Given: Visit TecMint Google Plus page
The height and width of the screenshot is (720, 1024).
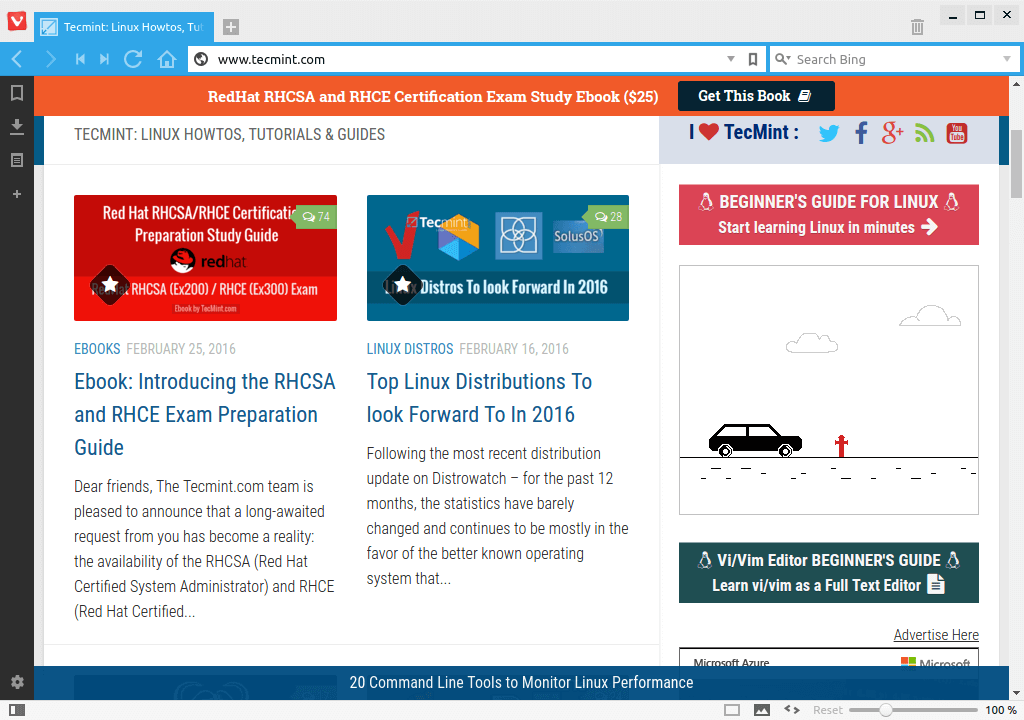Looking at the screenshot, I should 893,133.
